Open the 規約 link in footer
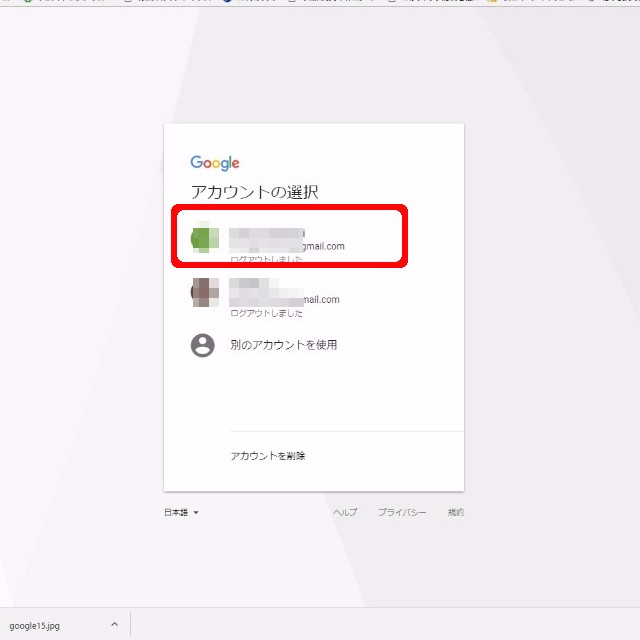This screenshot has width=640, height=640. click(x=456, y=512)
